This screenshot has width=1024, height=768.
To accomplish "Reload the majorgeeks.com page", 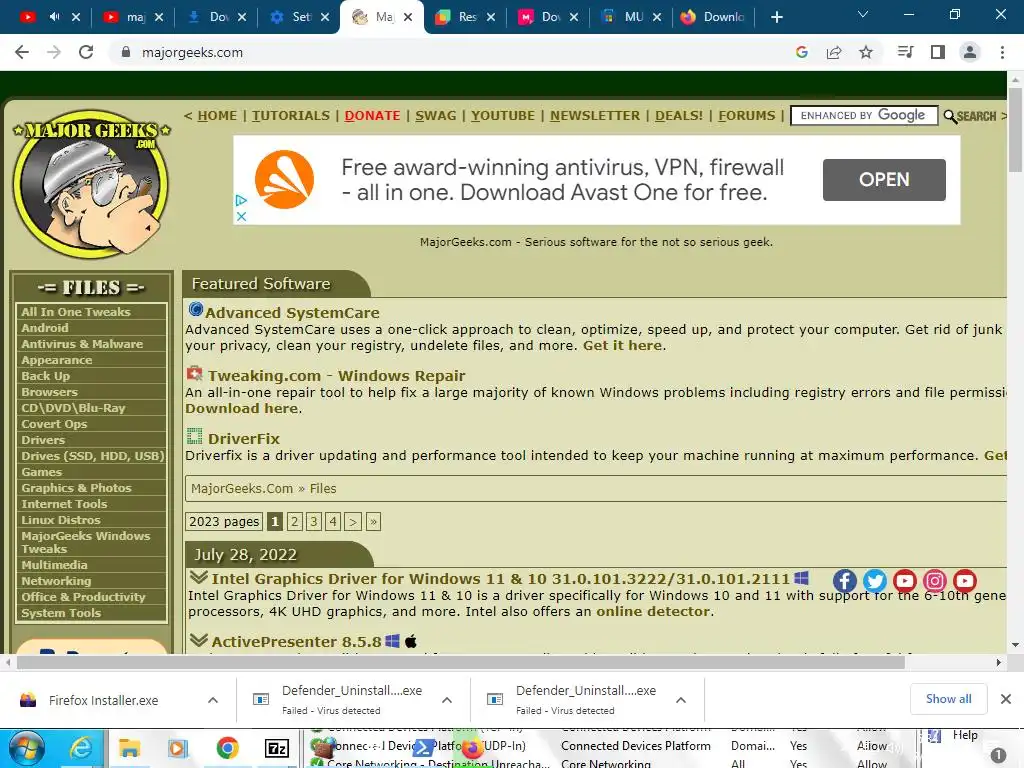I will (86, 52).
